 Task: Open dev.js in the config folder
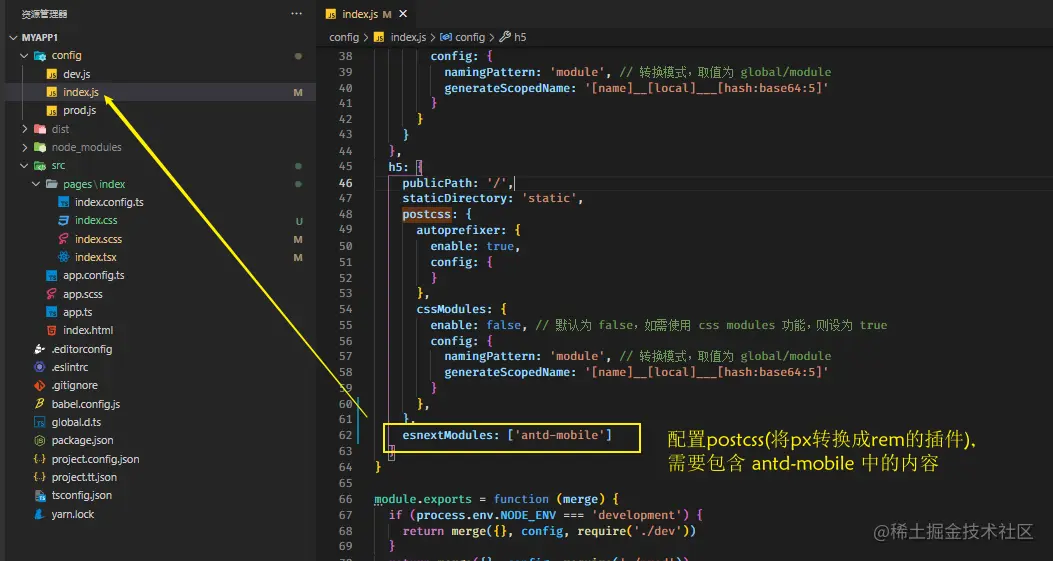tap(77, 74)
